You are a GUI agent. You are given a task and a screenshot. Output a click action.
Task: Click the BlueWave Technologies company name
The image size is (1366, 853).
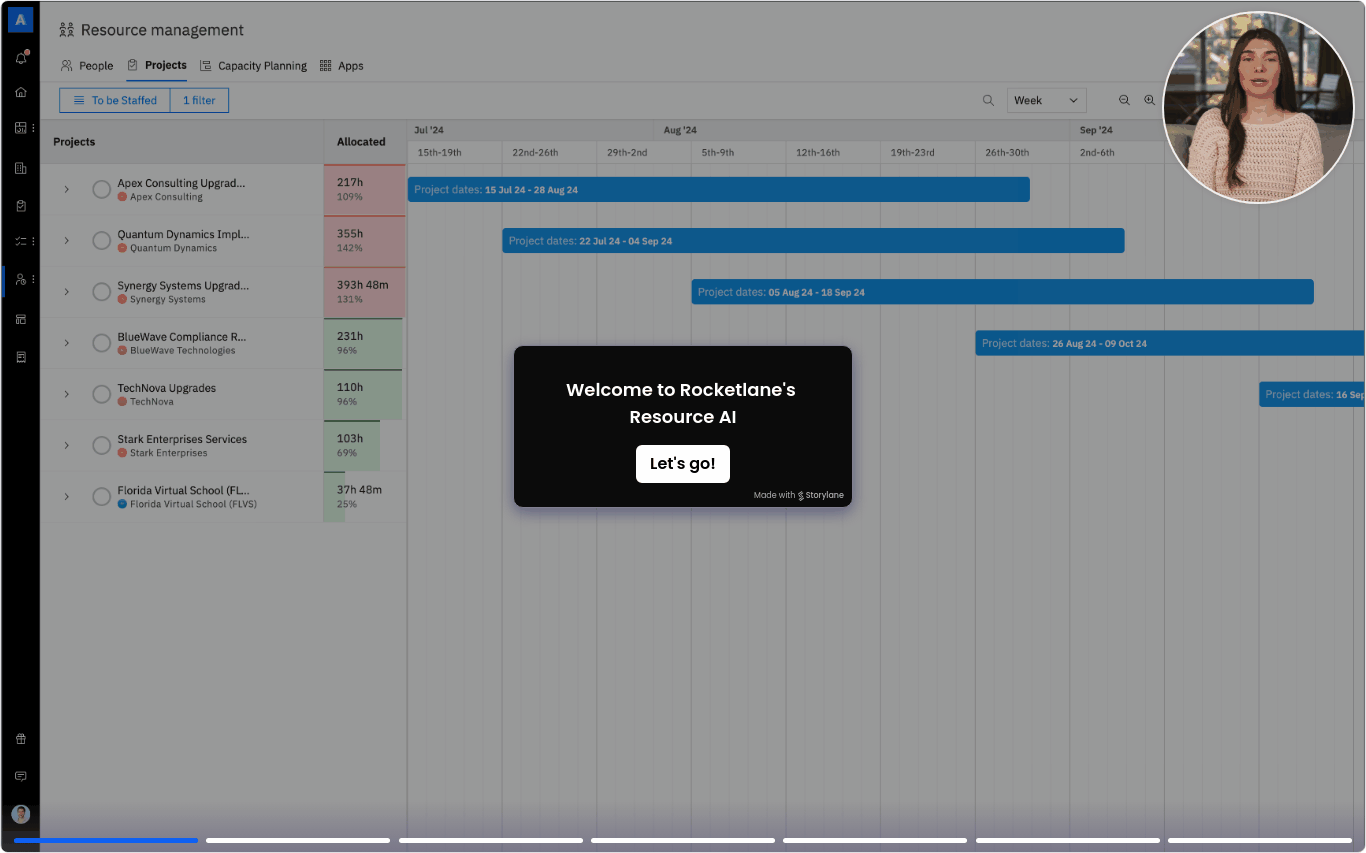pos(183,351)
